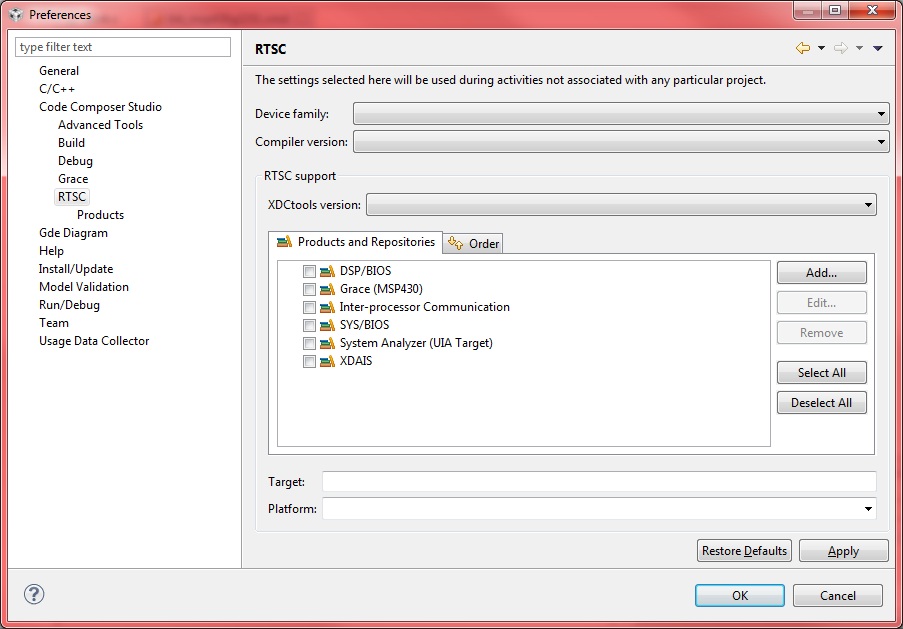Open the Device family dropdown
Viewport: 903px width, 629px height.
621,113
